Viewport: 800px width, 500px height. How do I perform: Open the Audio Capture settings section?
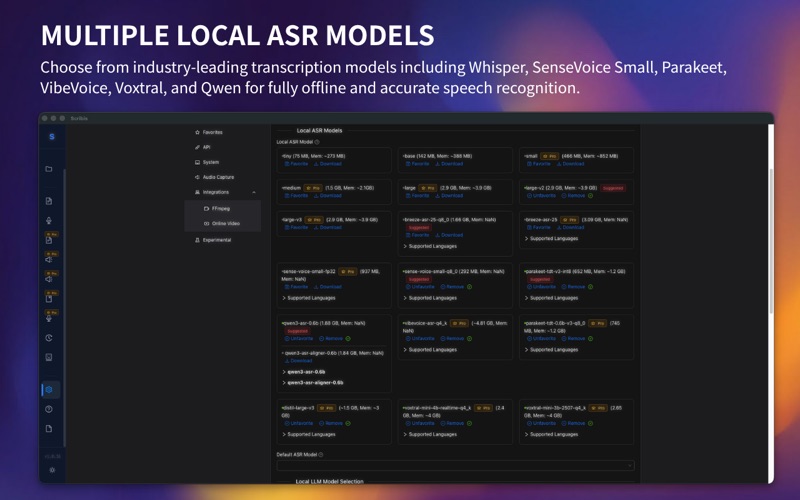214,177
